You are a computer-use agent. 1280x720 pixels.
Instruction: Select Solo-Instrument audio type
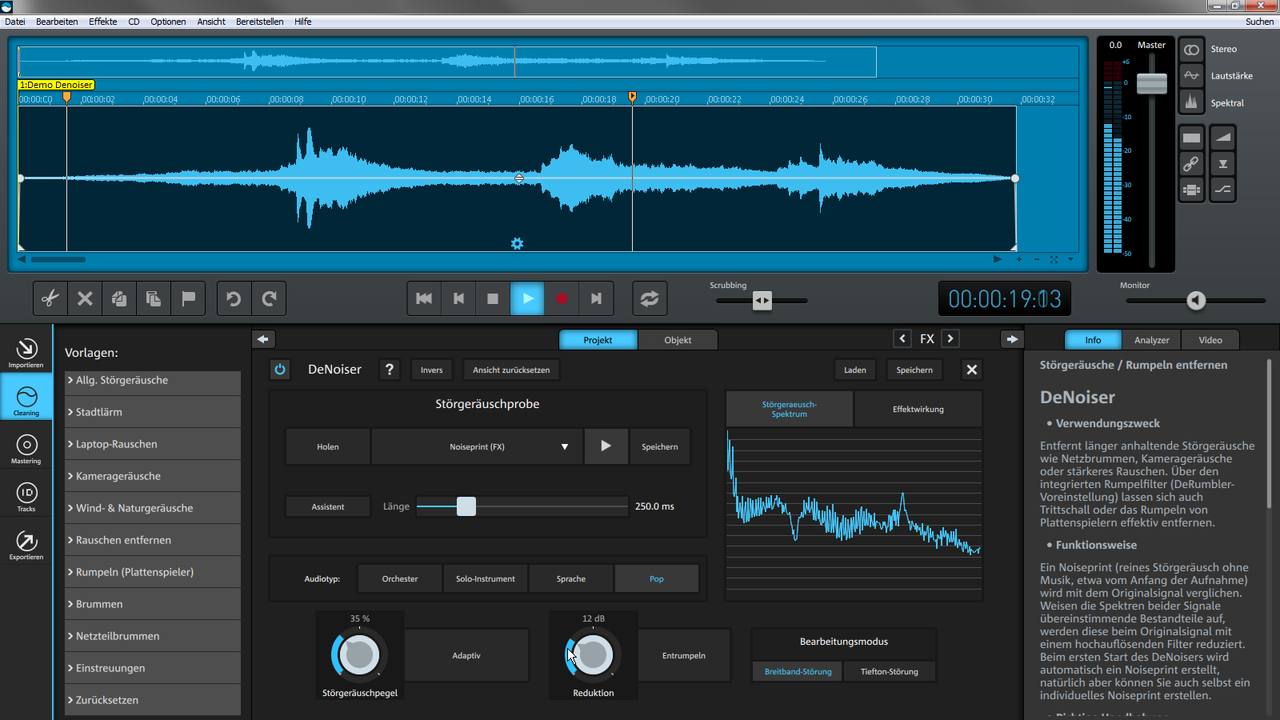(485, 578)
